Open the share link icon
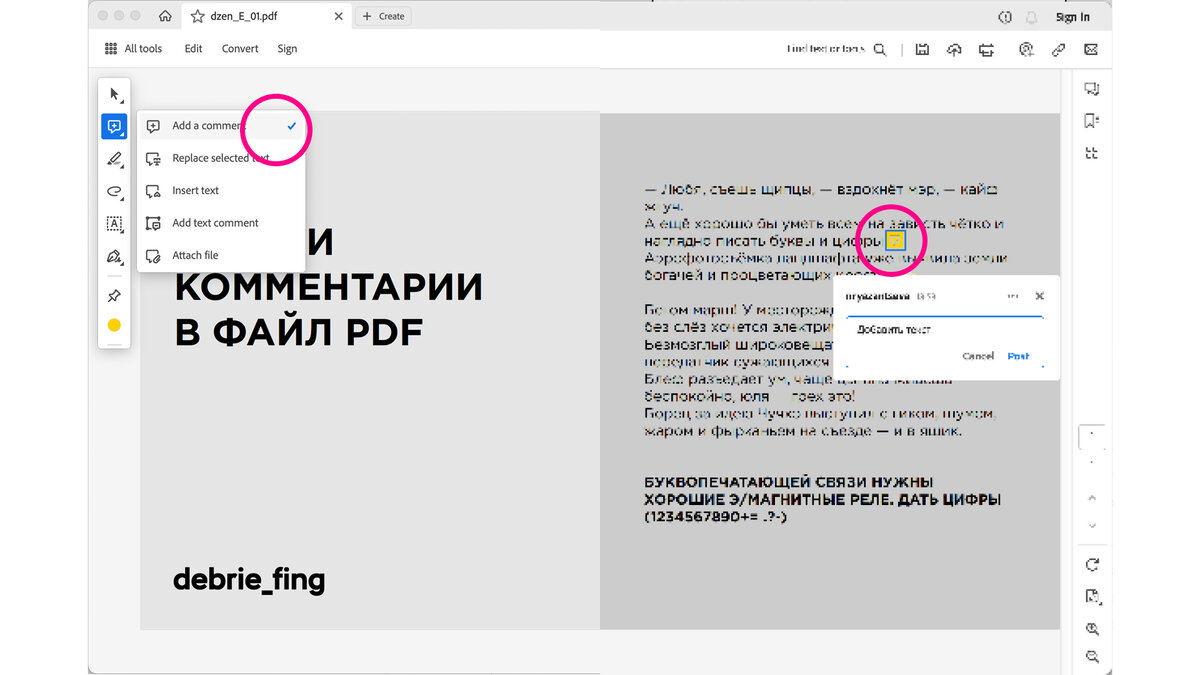This screenshot has height=675, width=1200. (x=1058, y=49)
